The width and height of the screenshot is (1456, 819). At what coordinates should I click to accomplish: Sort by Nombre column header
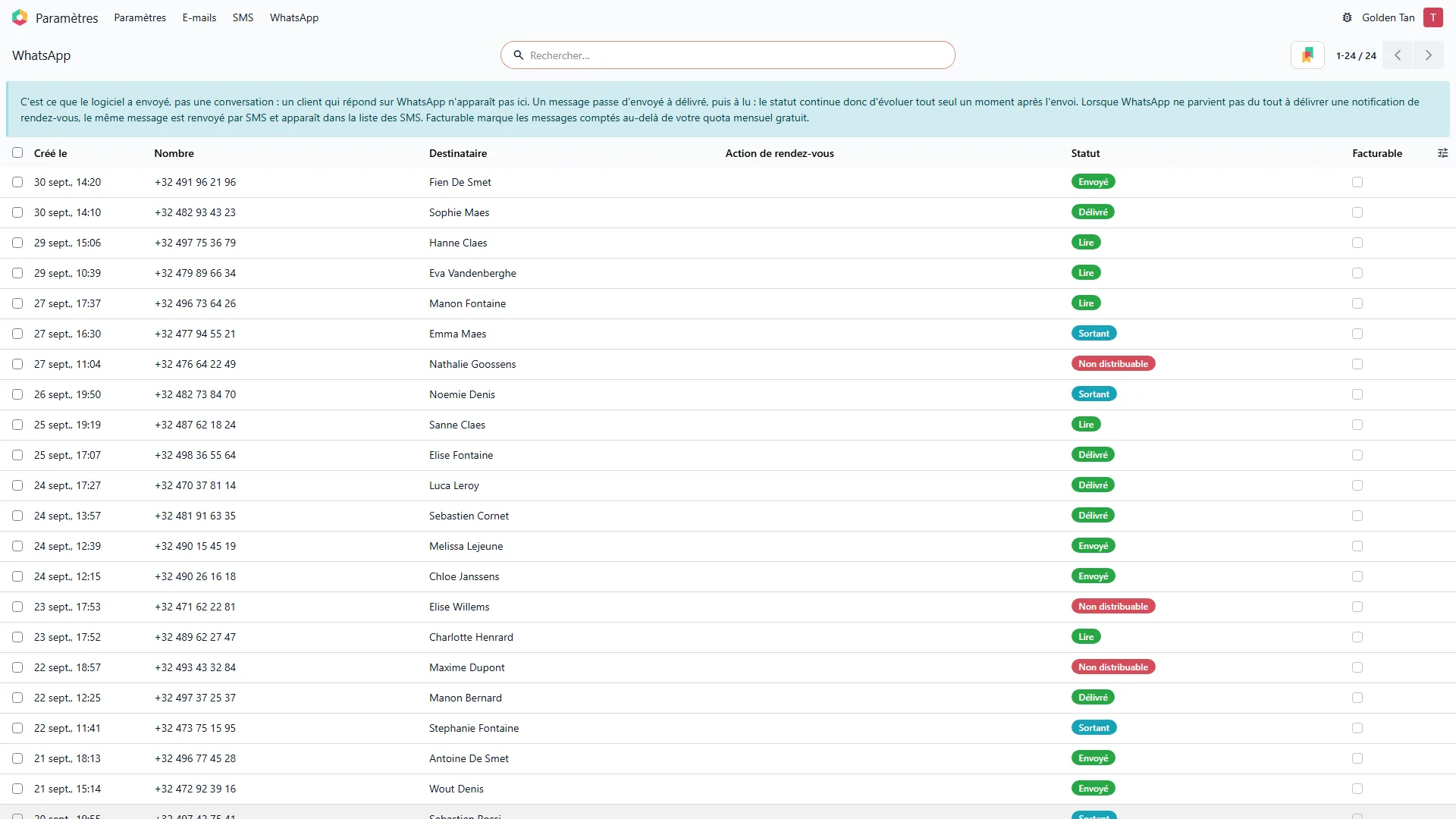coord(174,153)
